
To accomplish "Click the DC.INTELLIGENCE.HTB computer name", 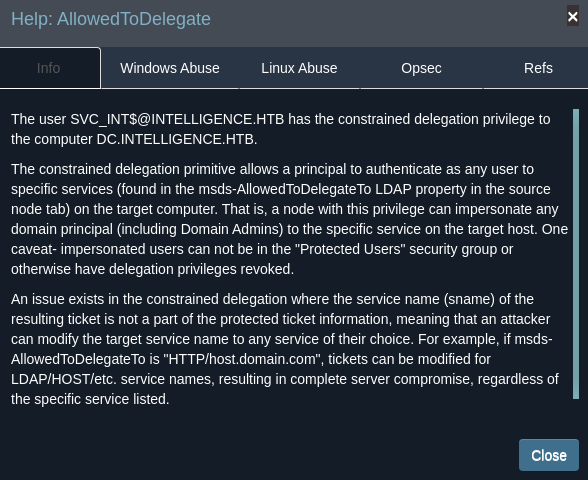I will coord(175,139).
